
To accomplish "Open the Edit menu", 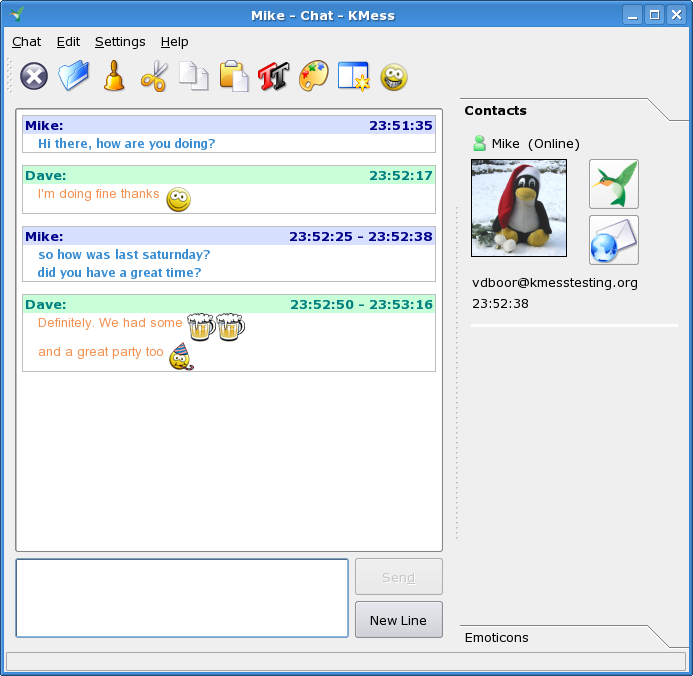I will pyautogui.click(x=68, y=42).
